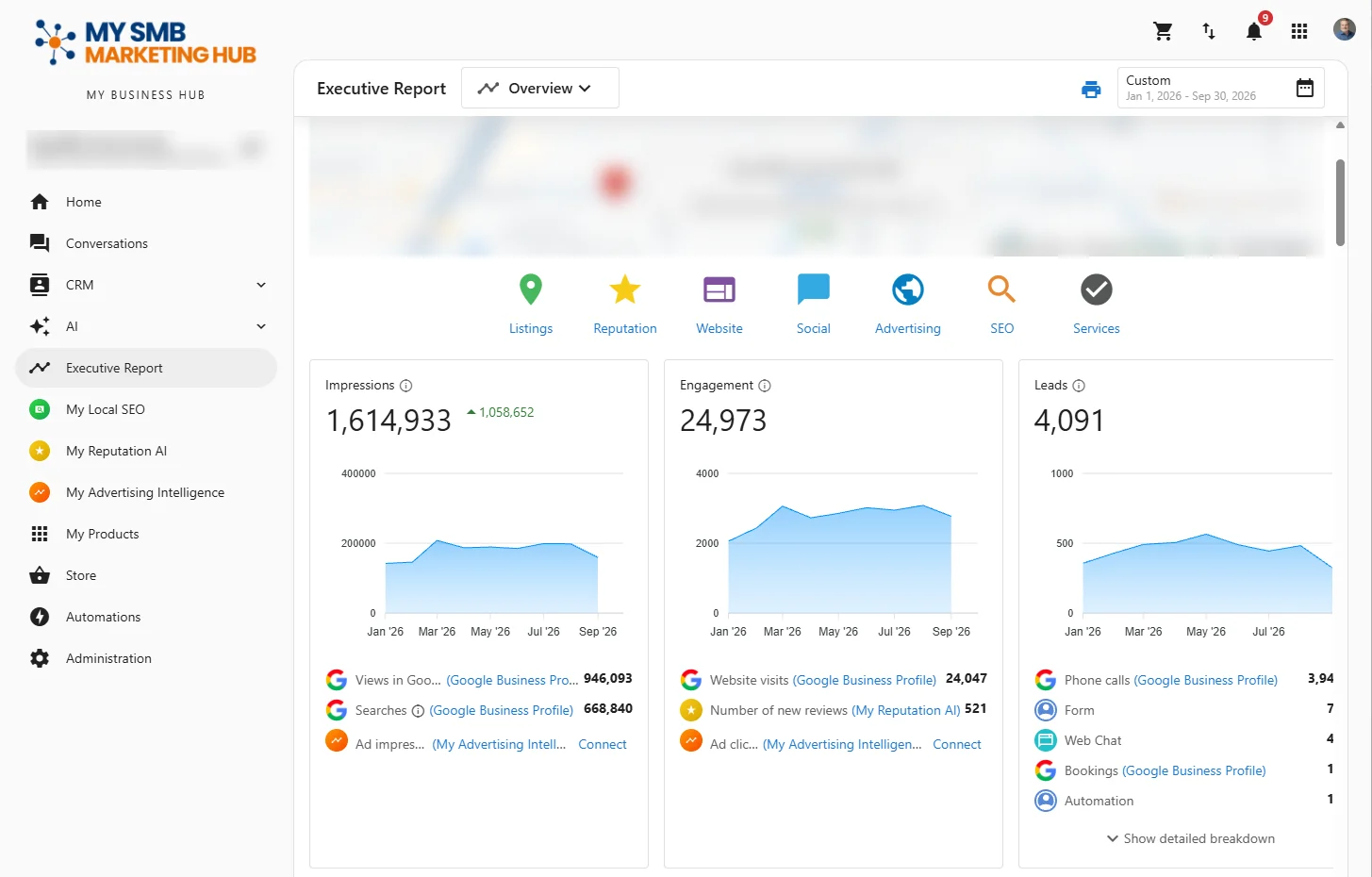The height and width of the screenshot is (877, 1372).
Task: Open Conversations in sidebar
Action: 146,243
